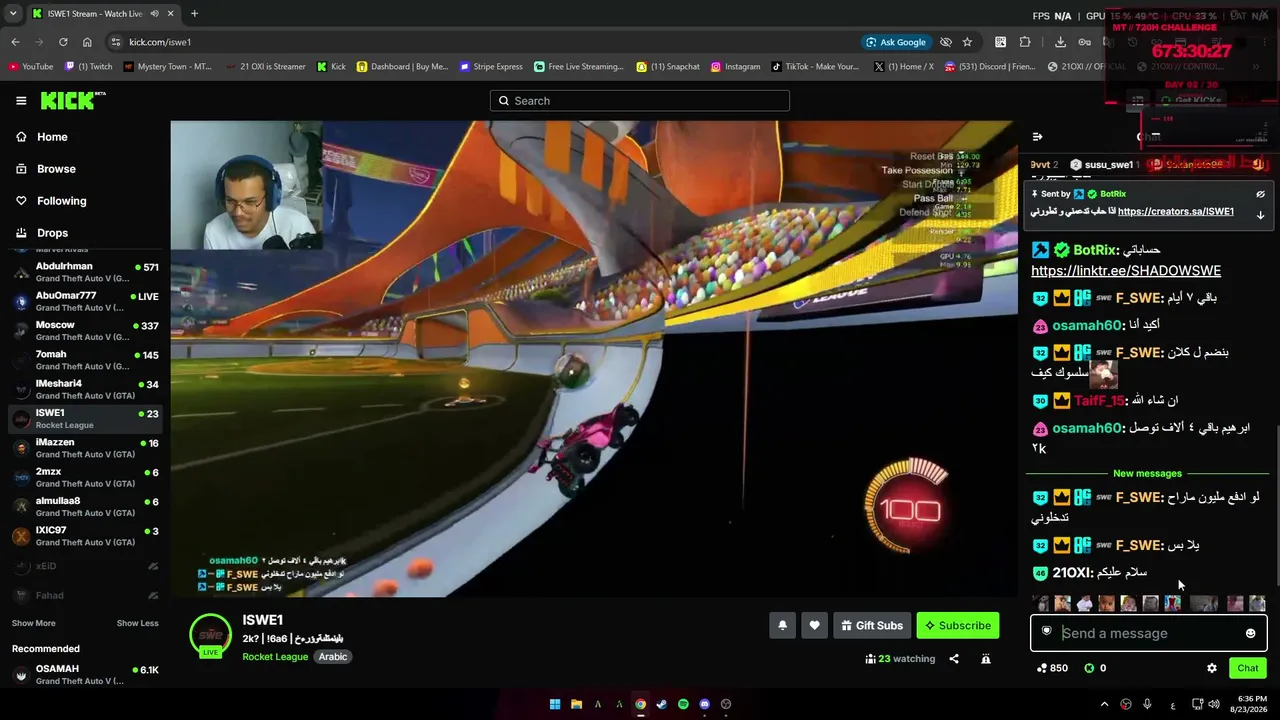Image resolution: width=1280 pixels, height=720 pixels.
Task: Open the Windows Start menu
Action: tap(555, 704)
